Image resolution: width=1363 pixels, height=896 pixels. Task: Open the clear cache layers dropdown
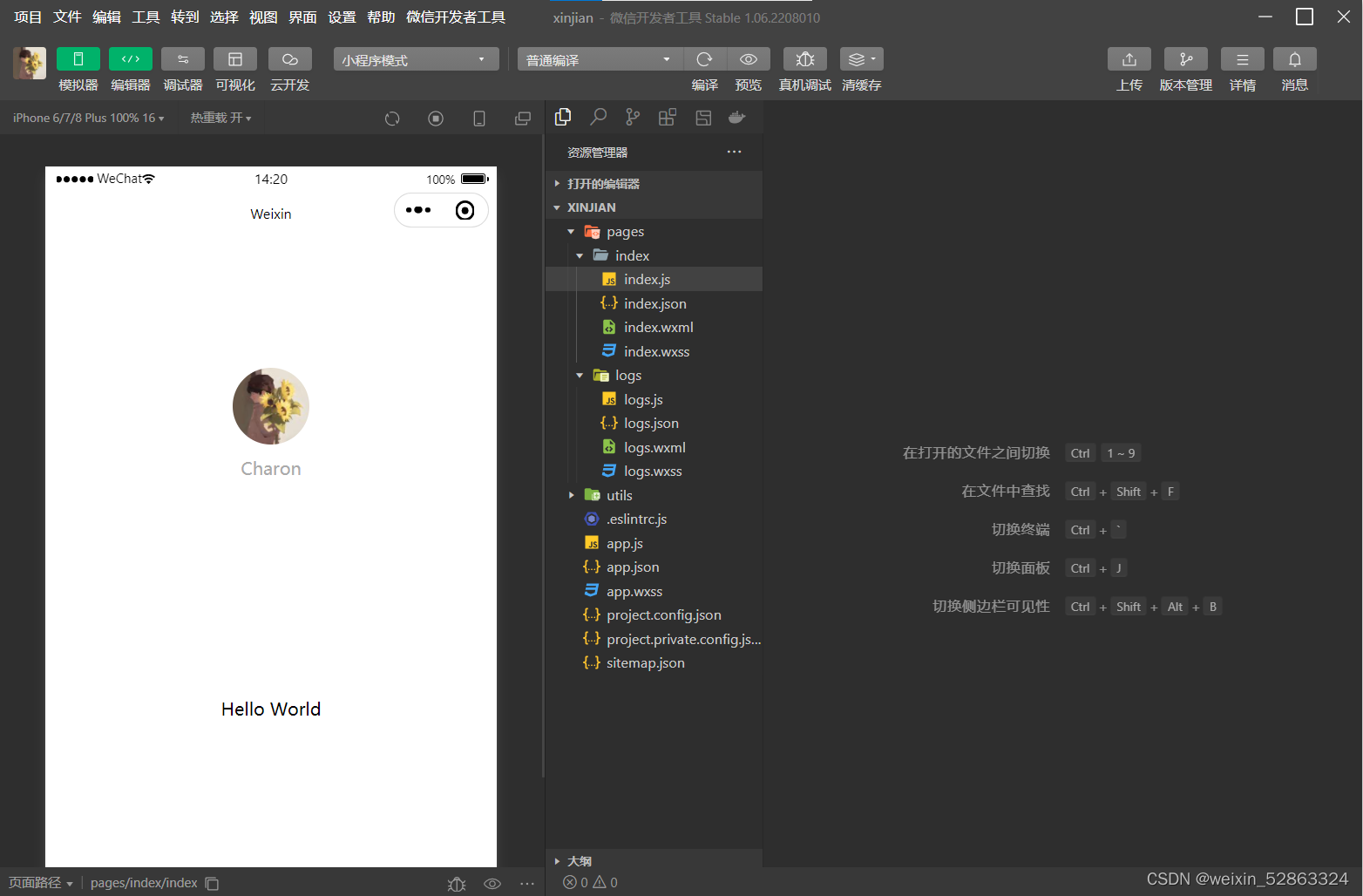pos(862,59)
